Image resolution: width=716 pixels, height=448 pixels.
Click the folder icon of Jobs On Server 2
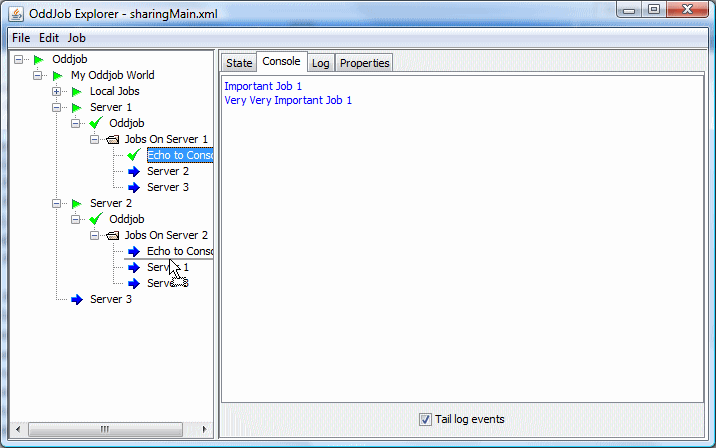pos(112,235)
